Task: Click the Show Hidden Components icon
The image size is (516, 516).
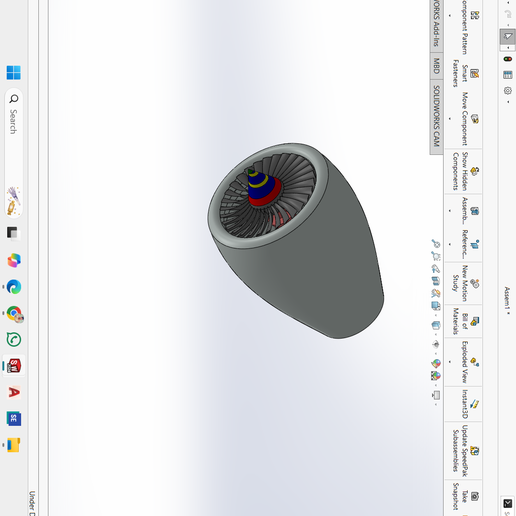Action: tap(475, 171)
